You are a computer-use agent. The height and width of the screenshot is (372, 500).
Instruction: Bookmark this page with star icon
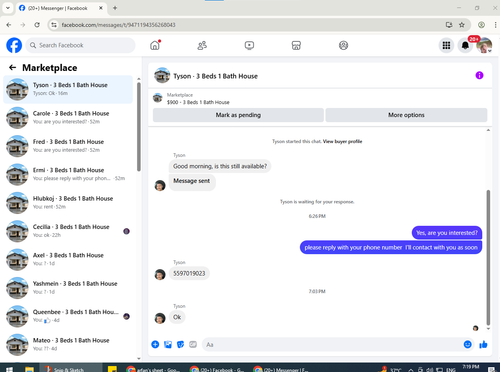(462, 25)
